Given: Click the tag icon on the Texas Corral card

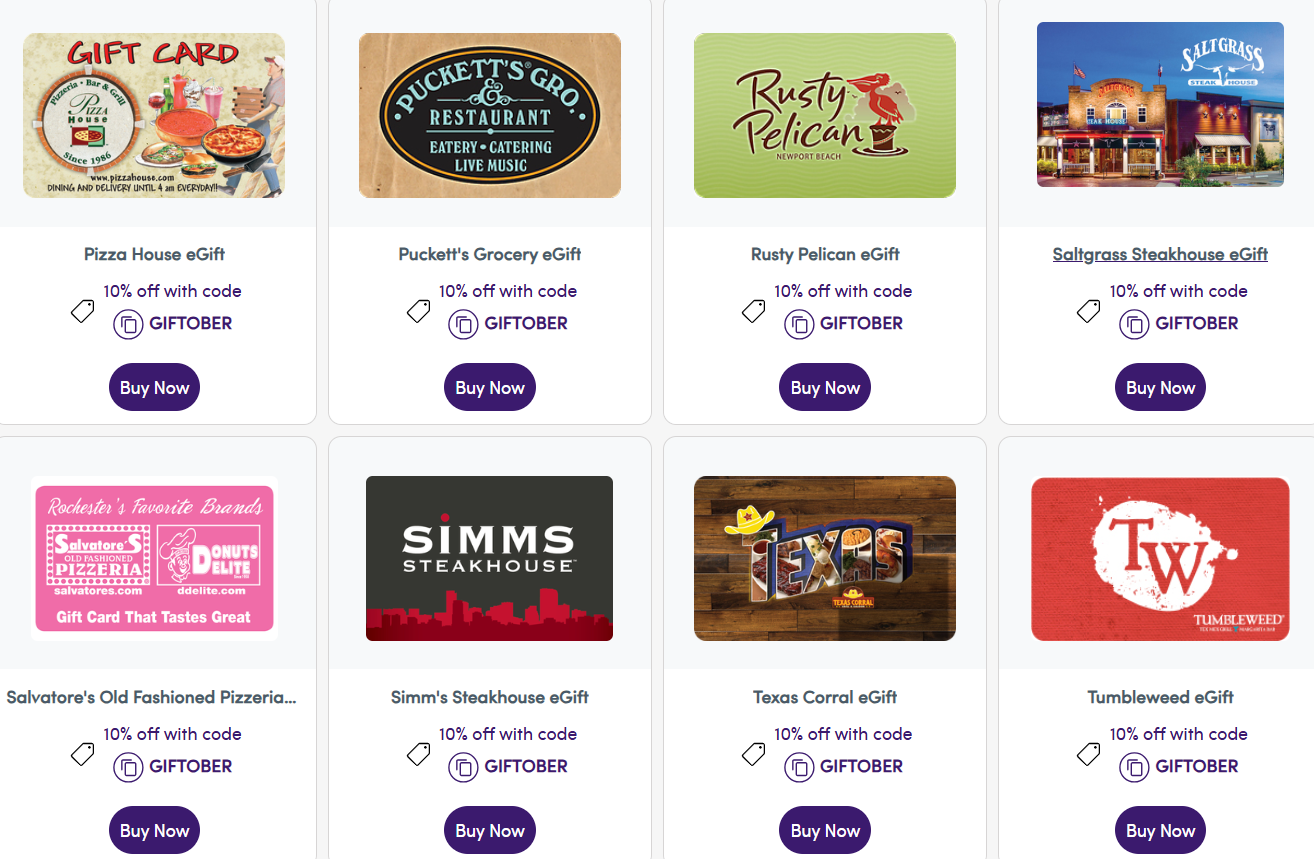Looking at the screenshot, I should (753, 753).
